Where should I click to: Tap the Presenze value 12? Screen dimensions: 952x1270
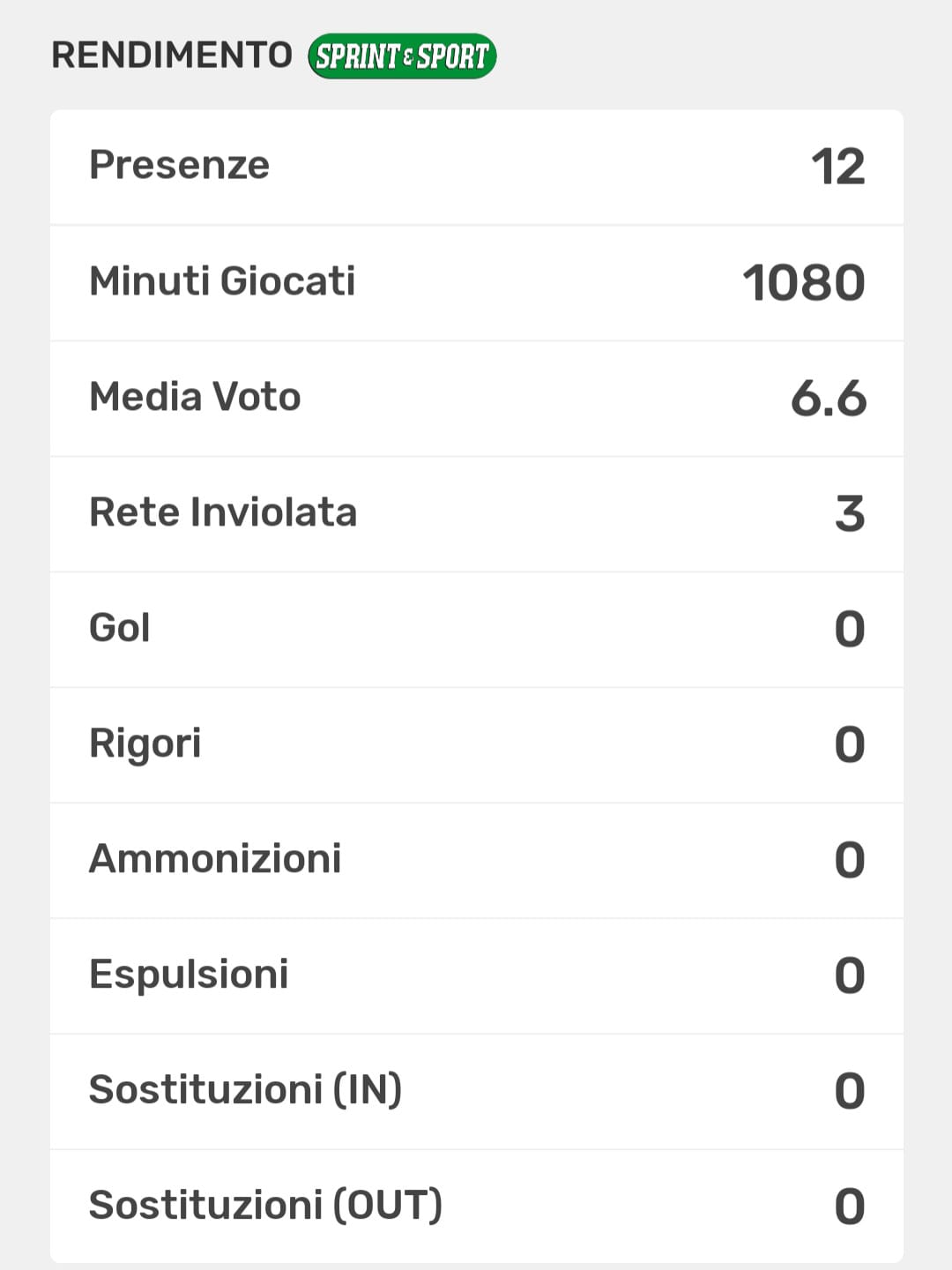837,167
